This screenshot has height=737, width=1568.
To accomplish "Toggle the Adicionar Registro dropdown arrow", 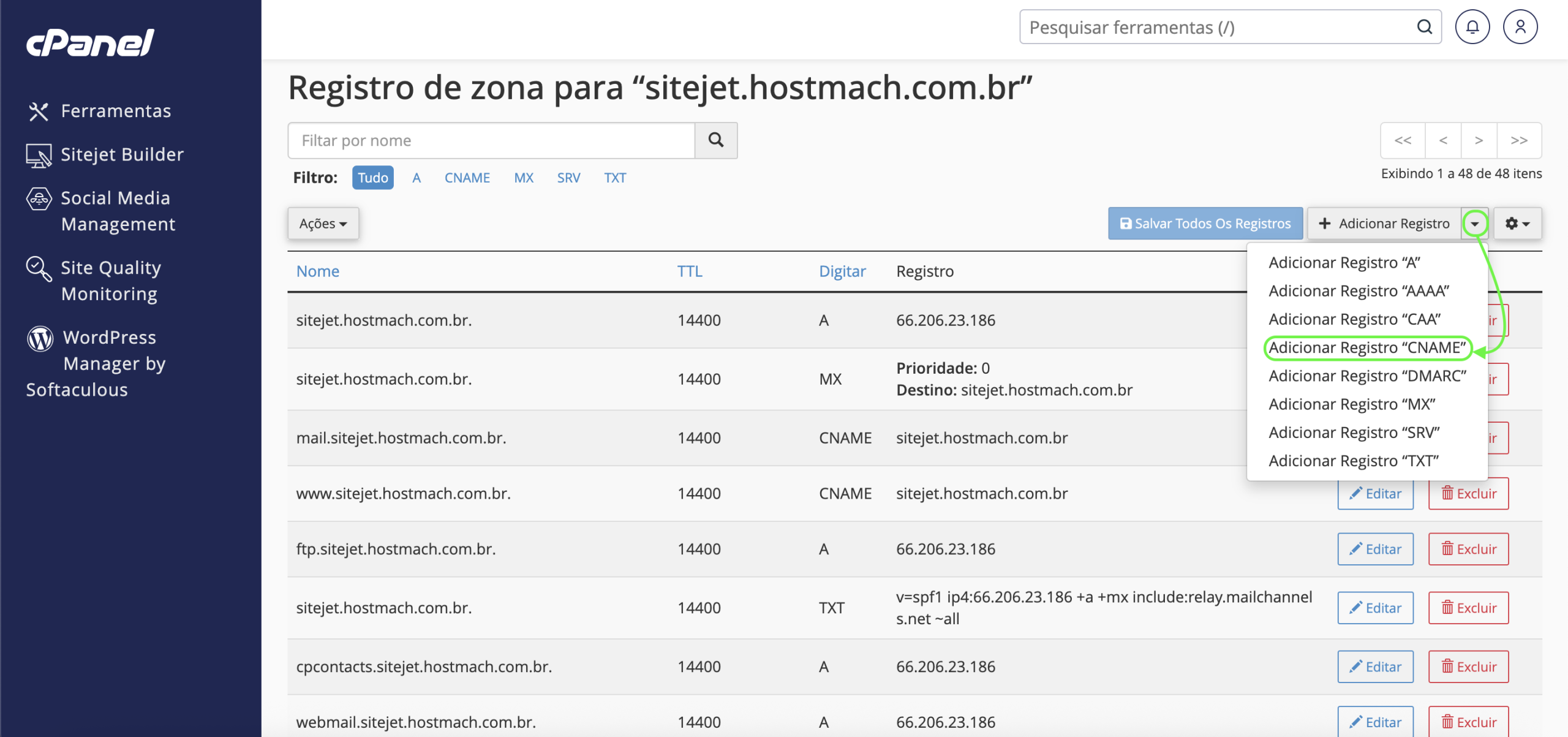I will tap(1475, 224).
